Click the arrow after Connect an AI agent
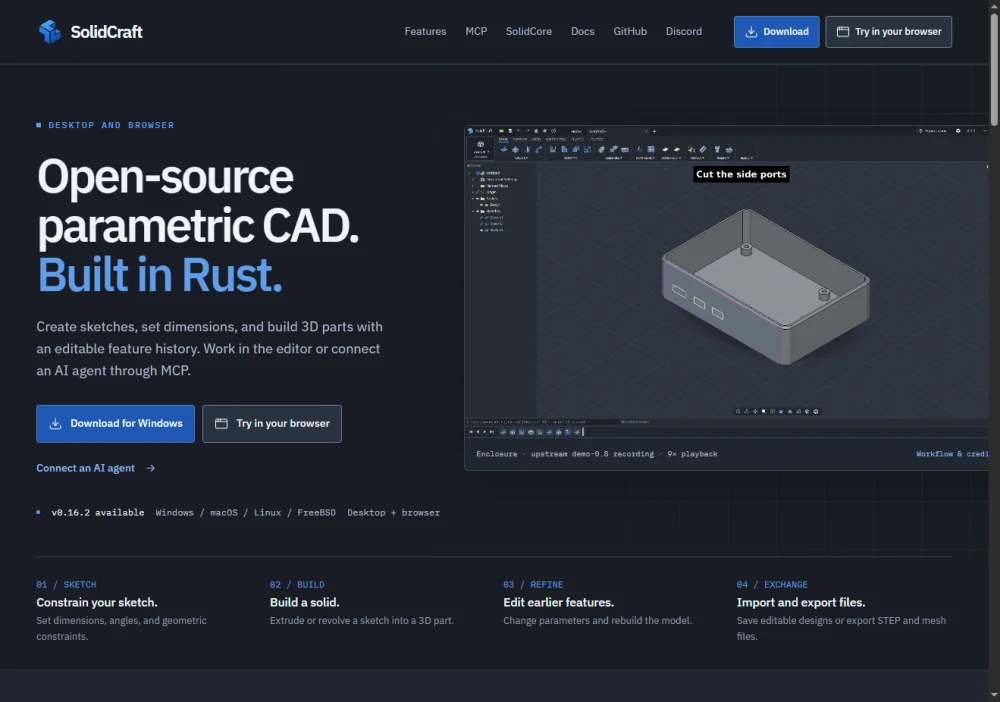The width and height of the screenshot is (1000, 702). click(151, 468)
